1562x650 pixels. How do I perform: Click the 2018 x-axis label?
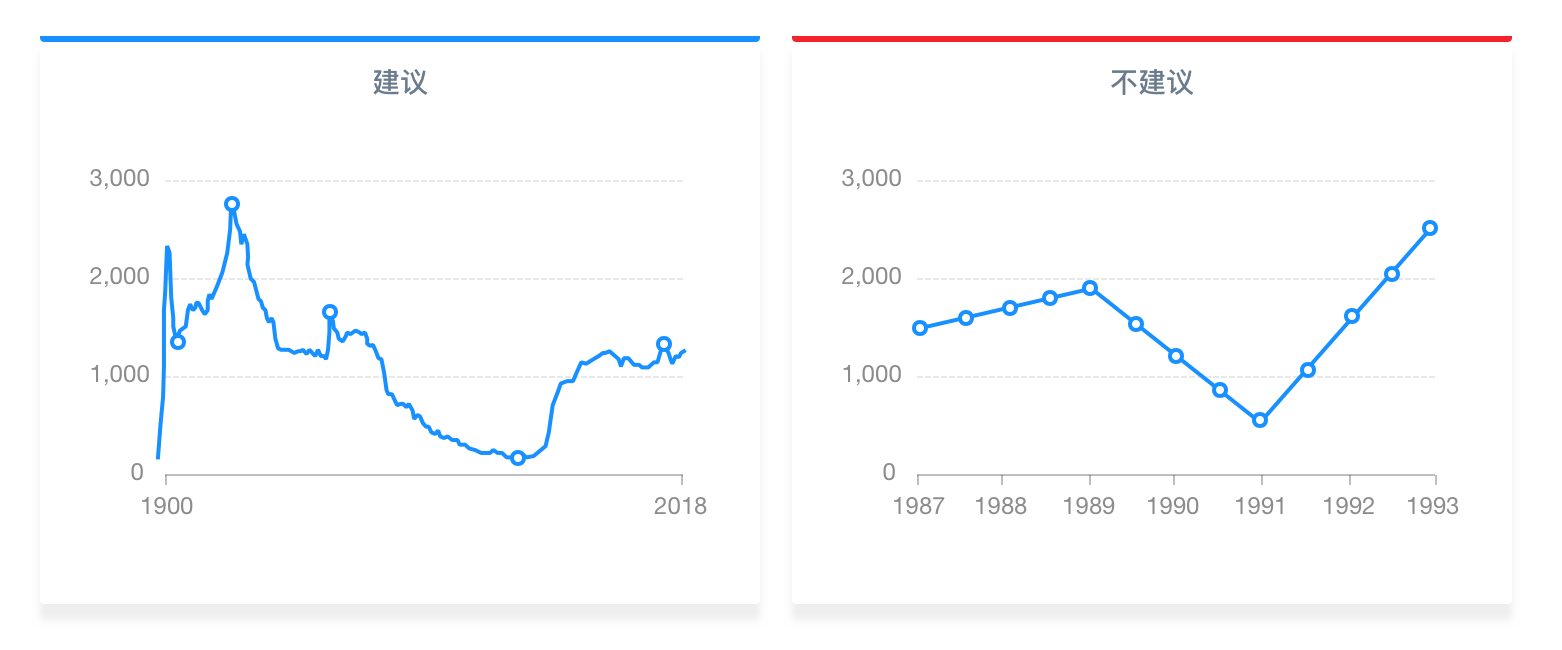pos(681,506)
